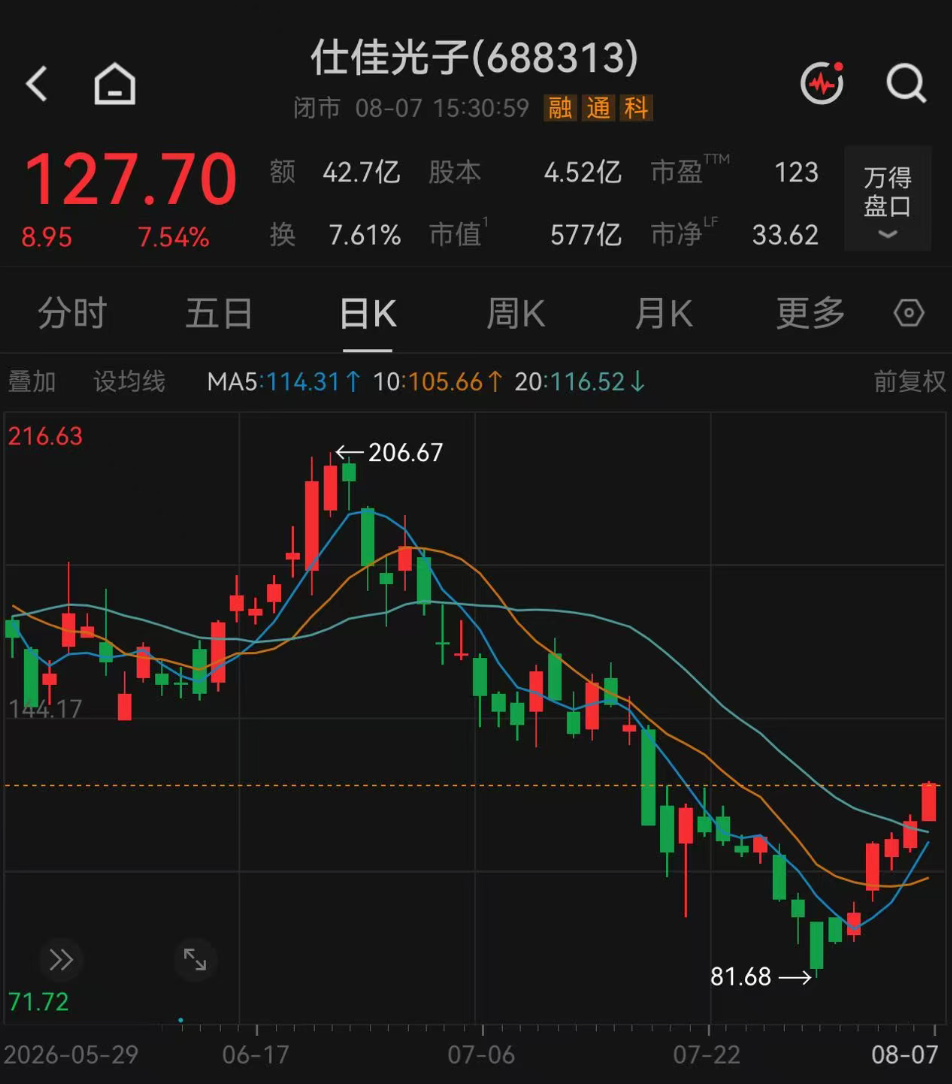Click the turnover rate 7.61%

365,235
